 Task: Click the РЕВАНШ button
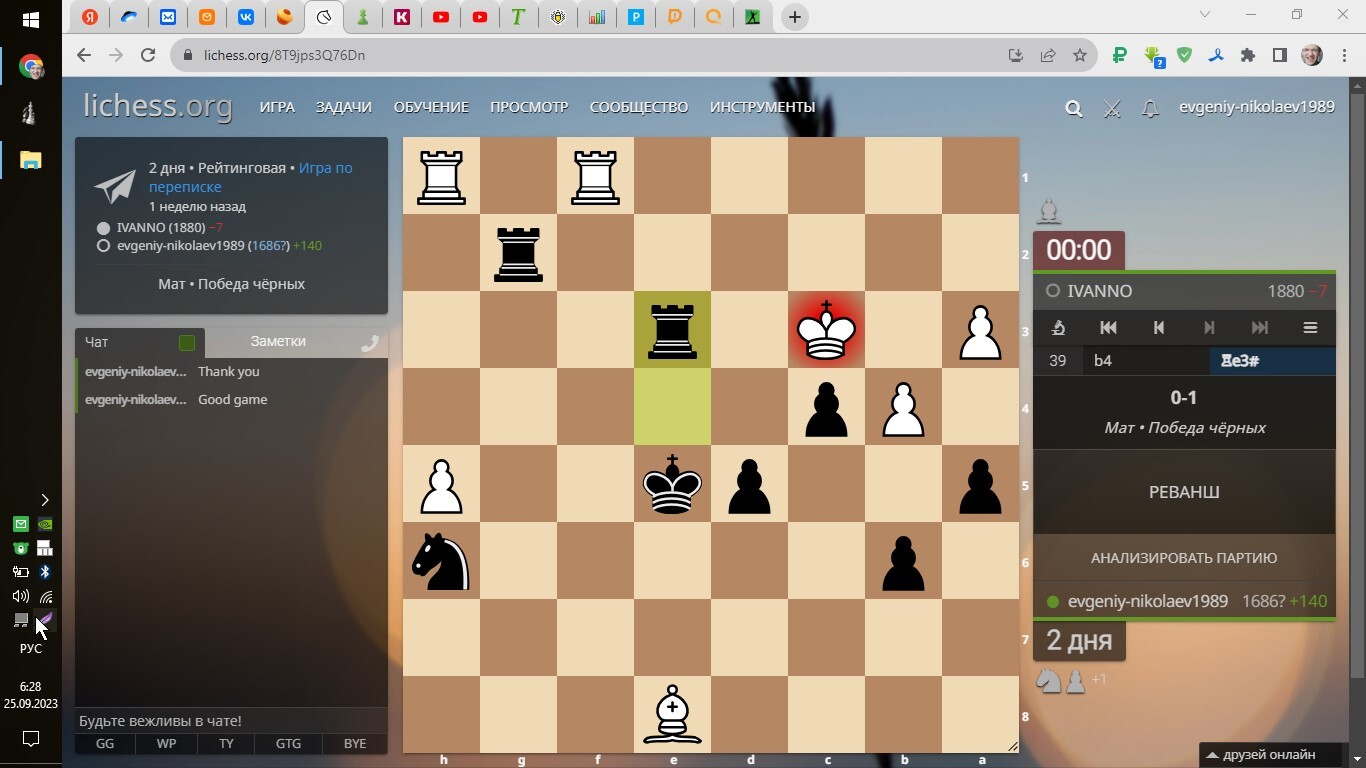tap(1184, 492)
